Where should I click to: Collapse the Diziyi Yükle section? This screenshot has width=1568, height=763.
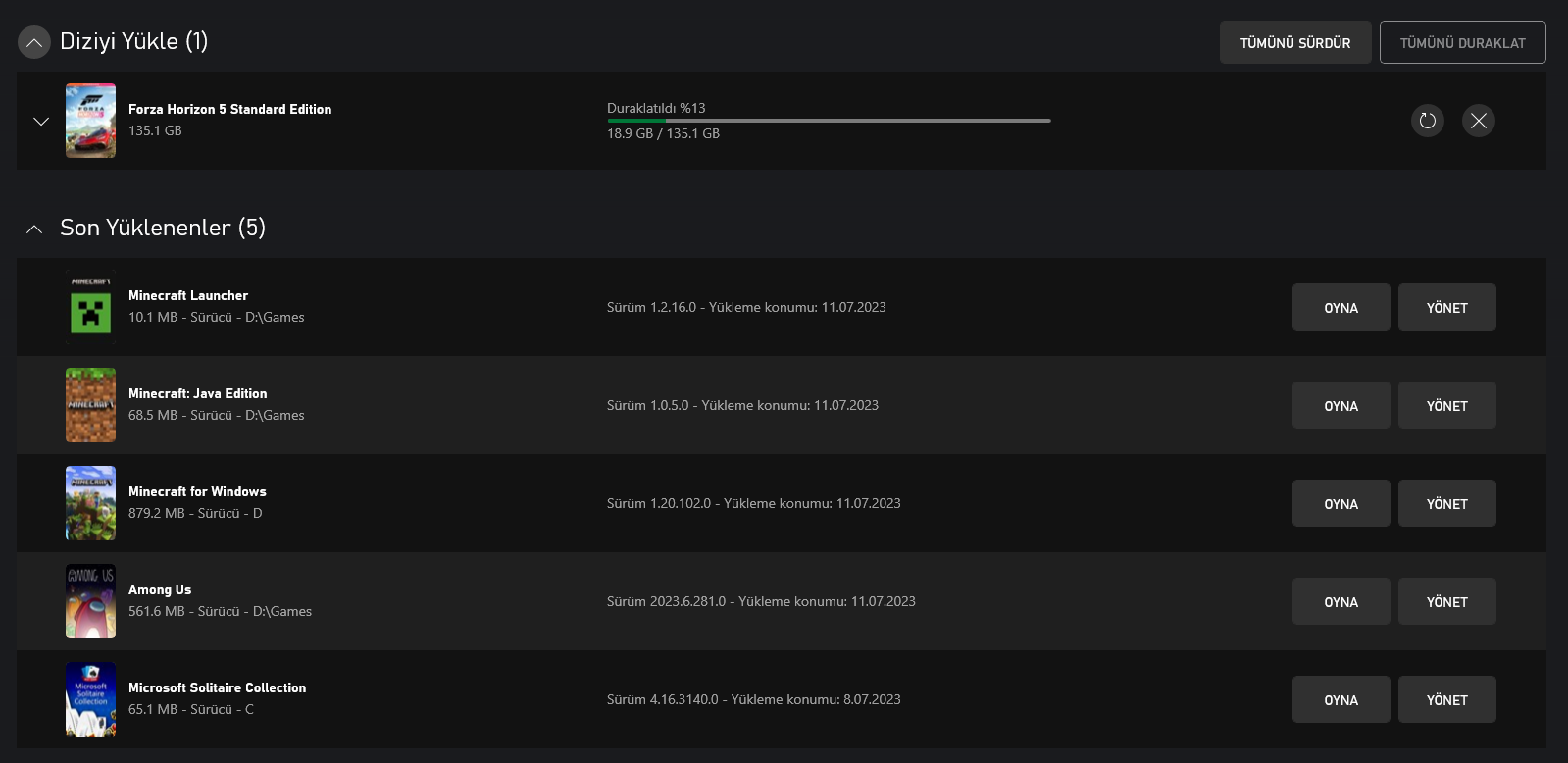point(34,42)
